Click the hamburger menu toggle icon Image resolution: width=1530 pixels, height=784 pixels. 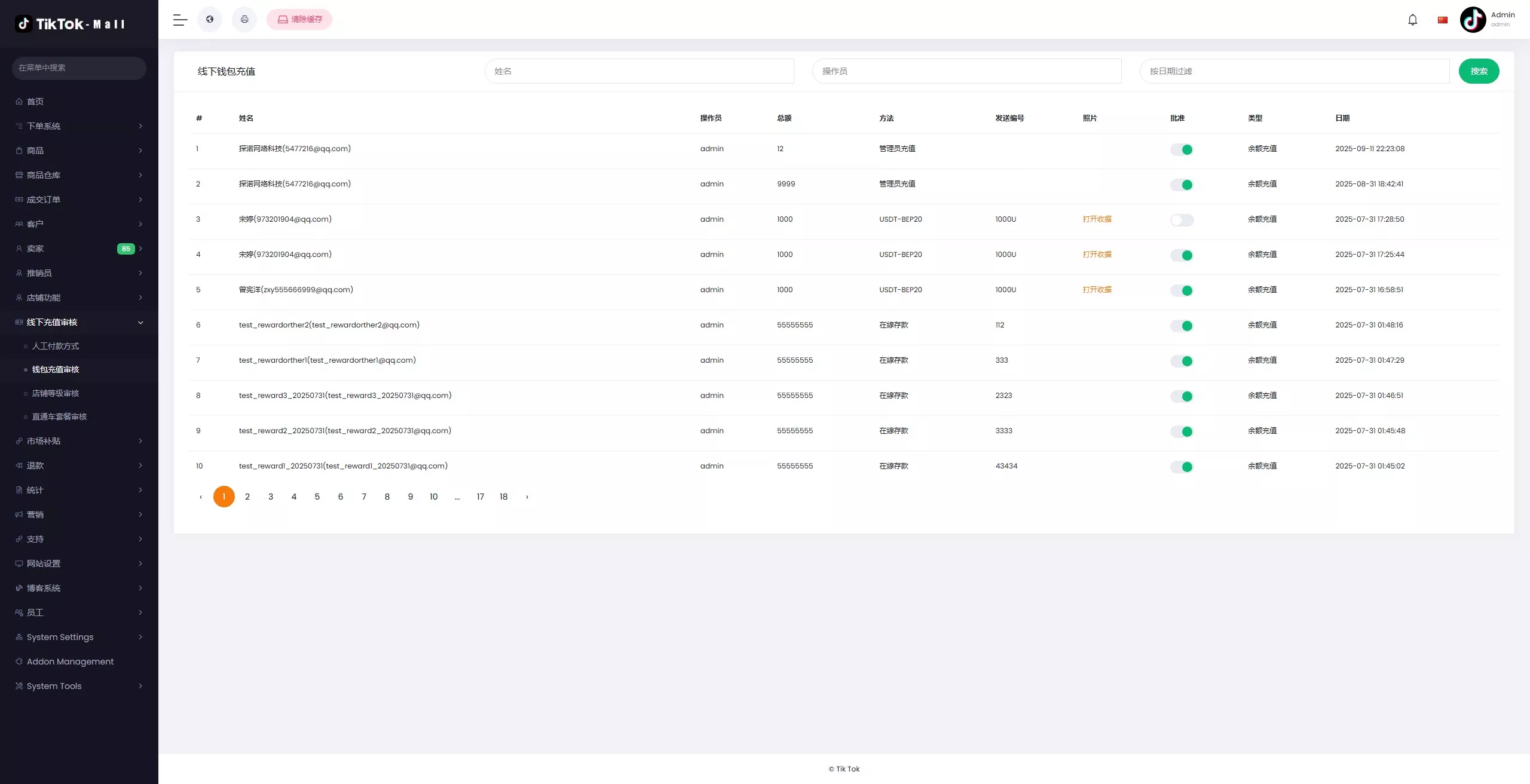click(180, 20)
